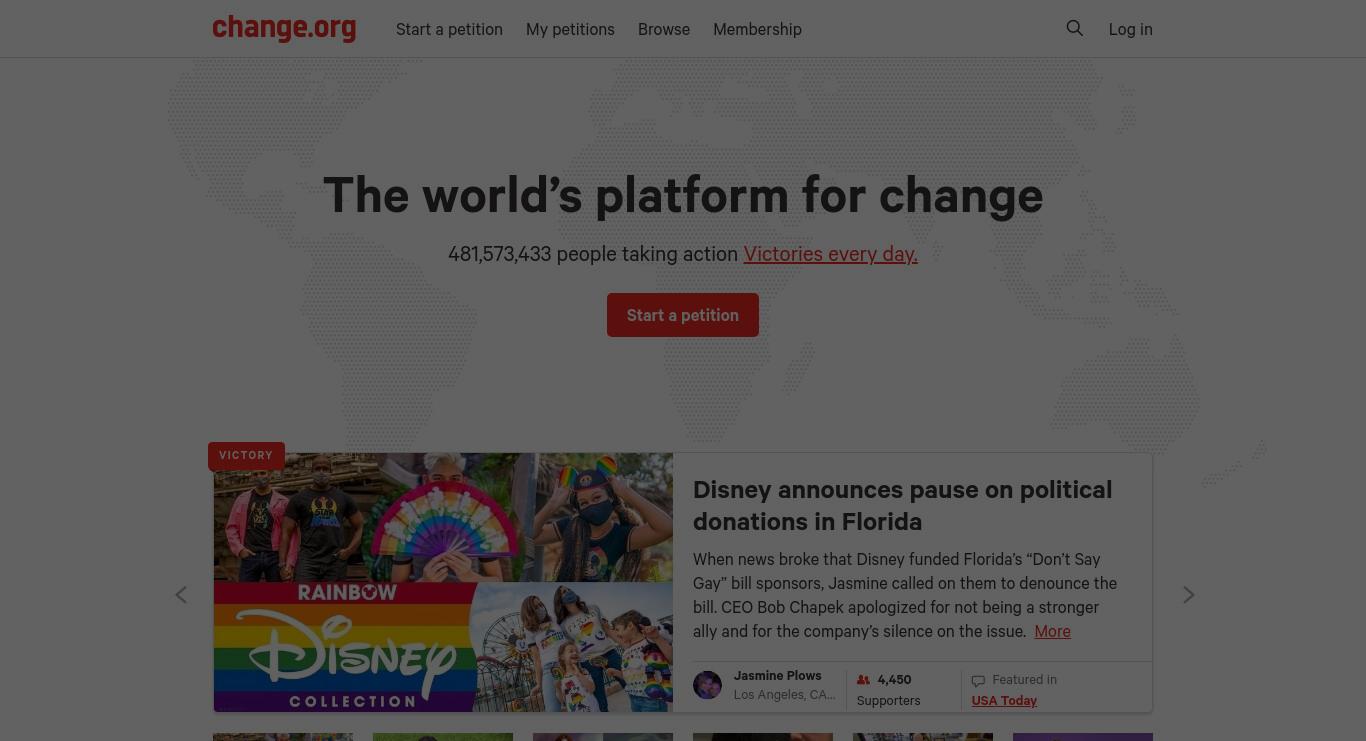Screen dimensions: 1366x741
Task: Click the VICTORY badge
Action: click(246, 455)
